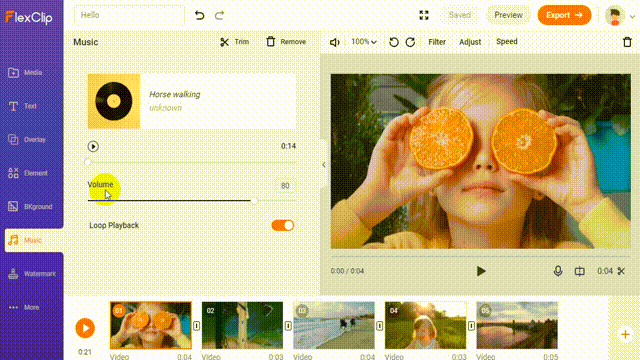Open the BKground panel in sidebar
The width and height of the screenshot is (640, 360).
click(x=30, y=207)
